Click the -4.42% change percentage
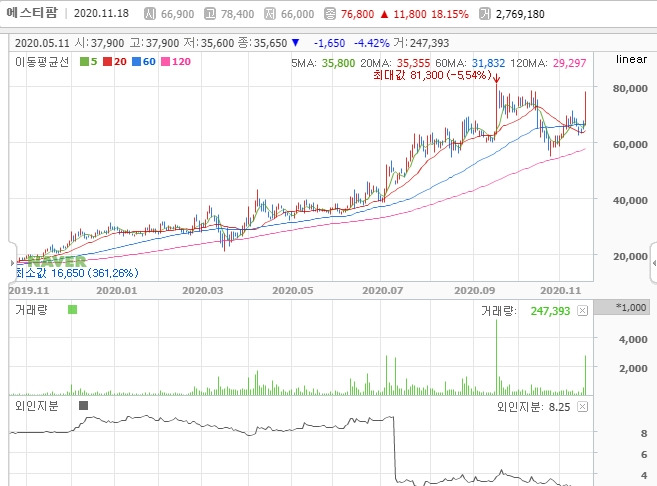 click(372, 43)
